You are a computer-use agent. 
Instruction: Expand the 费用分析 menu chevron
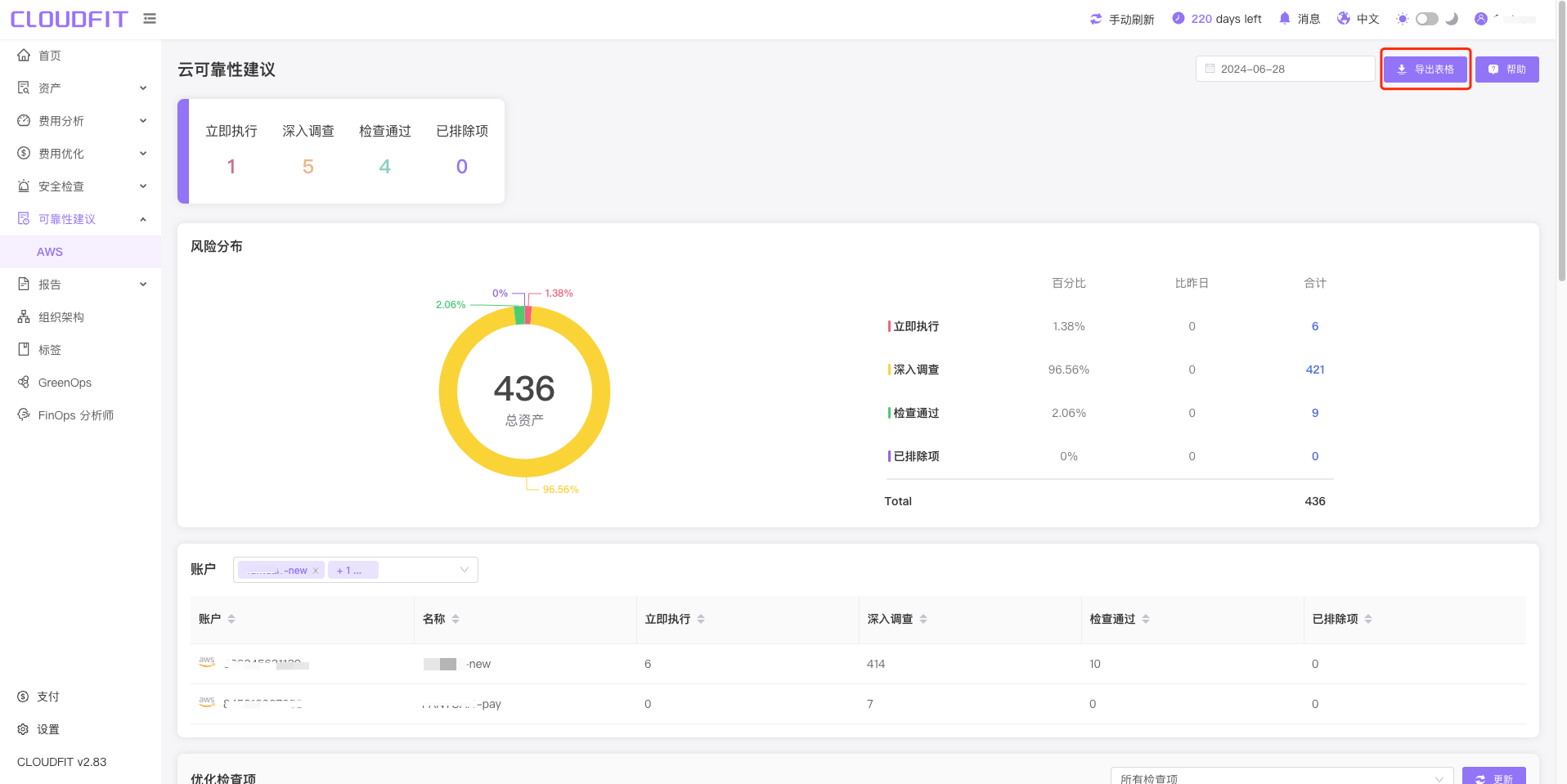[143, 121]
